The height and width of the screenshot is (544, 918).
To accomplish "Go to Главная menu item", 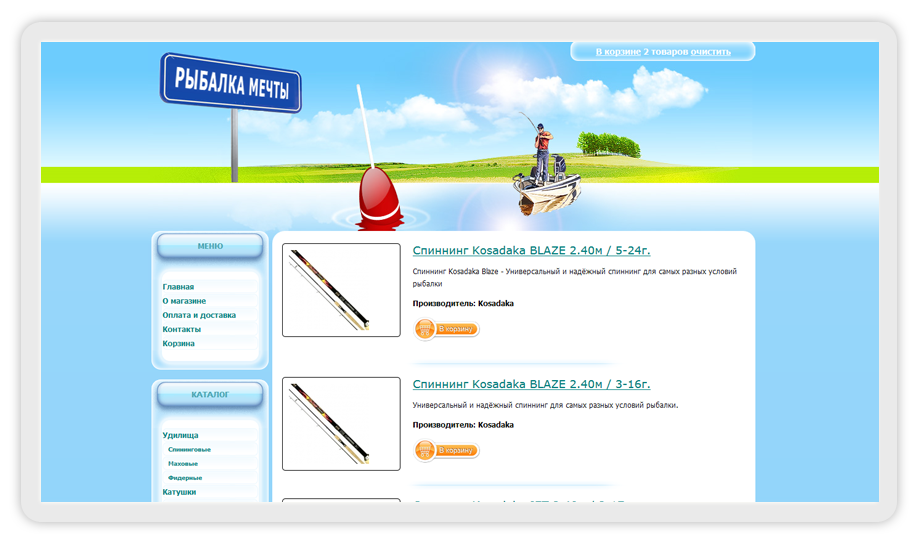I will (178, 287).
